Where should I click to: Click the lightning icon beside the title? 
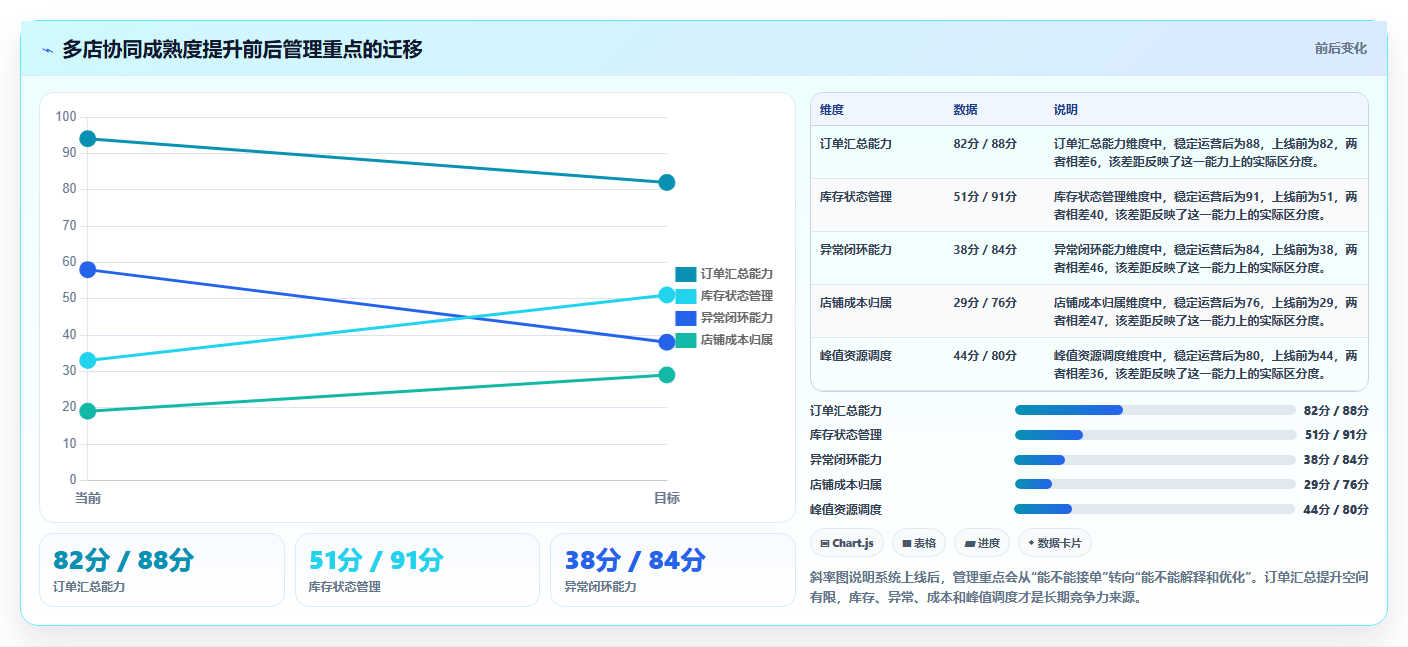click(x=48, y=50)
